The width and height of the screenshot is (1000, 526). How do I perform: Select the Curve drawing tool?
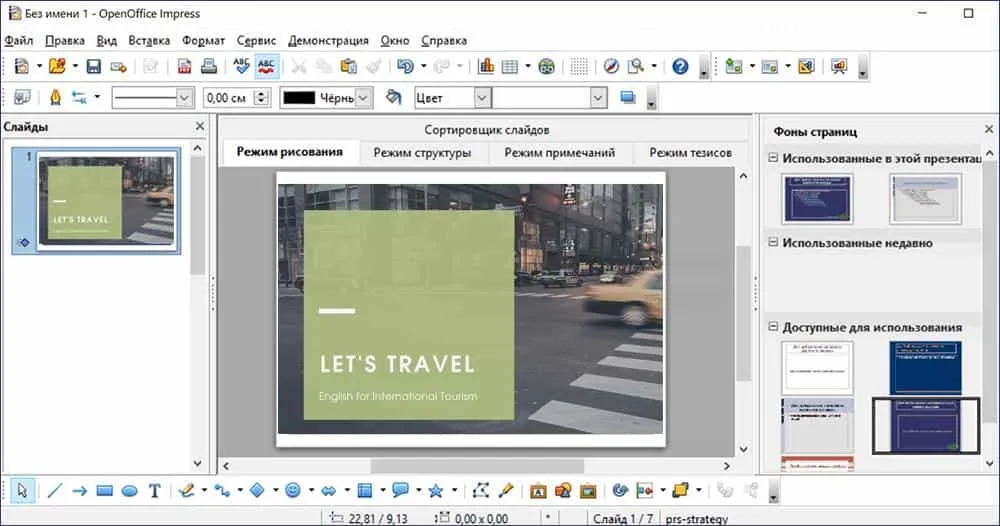pos(186,490)
